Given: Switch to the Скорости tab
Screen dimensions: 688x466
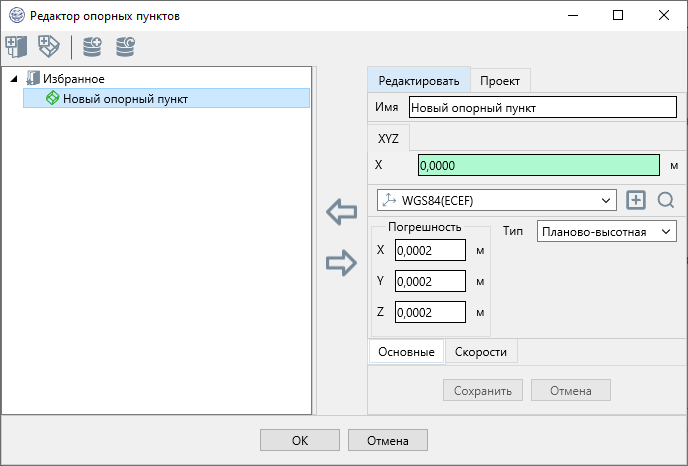Looking at the screenshot, I should 481,352.
